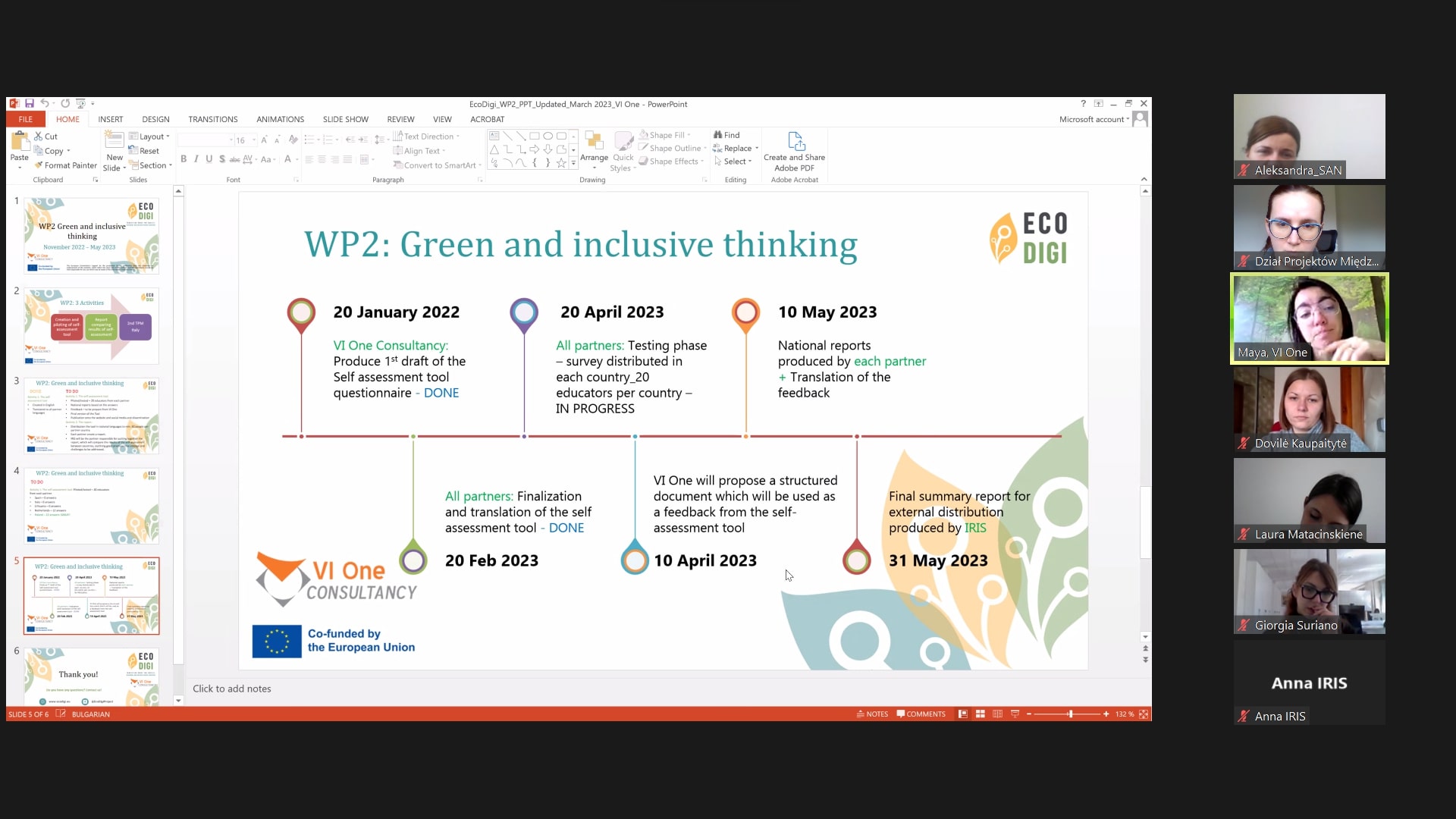Start Slide Show from the status bar icon
Image resolution: width=1456 pixels, height=819 pixels.
pyautogui.click(x=1015, y=714)
